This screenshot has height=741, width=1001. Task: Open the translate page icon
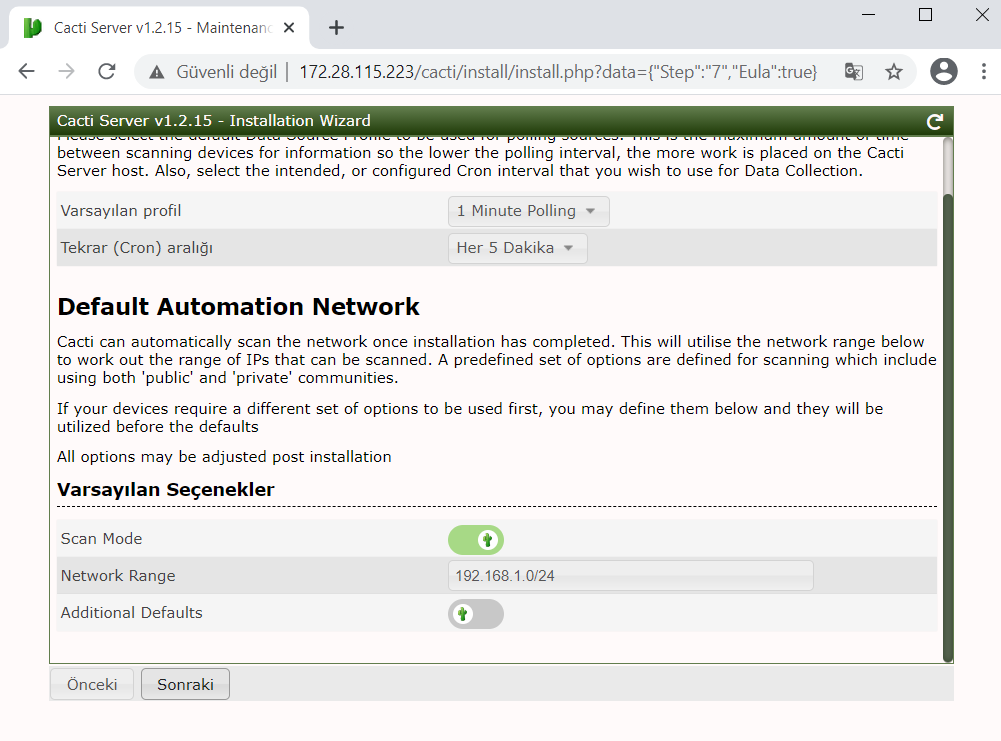854,71
